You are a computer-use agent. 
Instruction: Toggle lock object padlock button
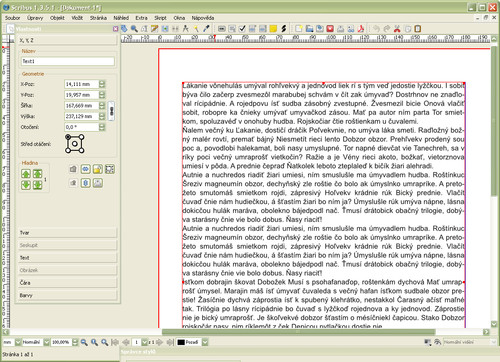pyautogui.click(x=97, y=169)
